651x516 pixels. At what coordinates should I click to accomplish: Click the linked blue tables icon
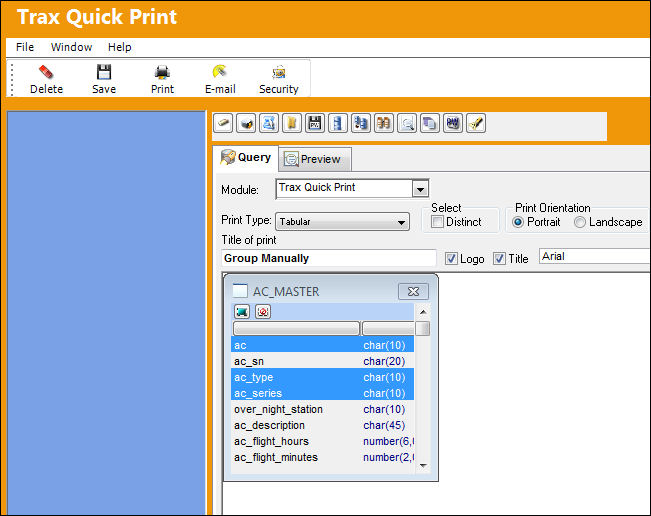click(x=361, y=123)
